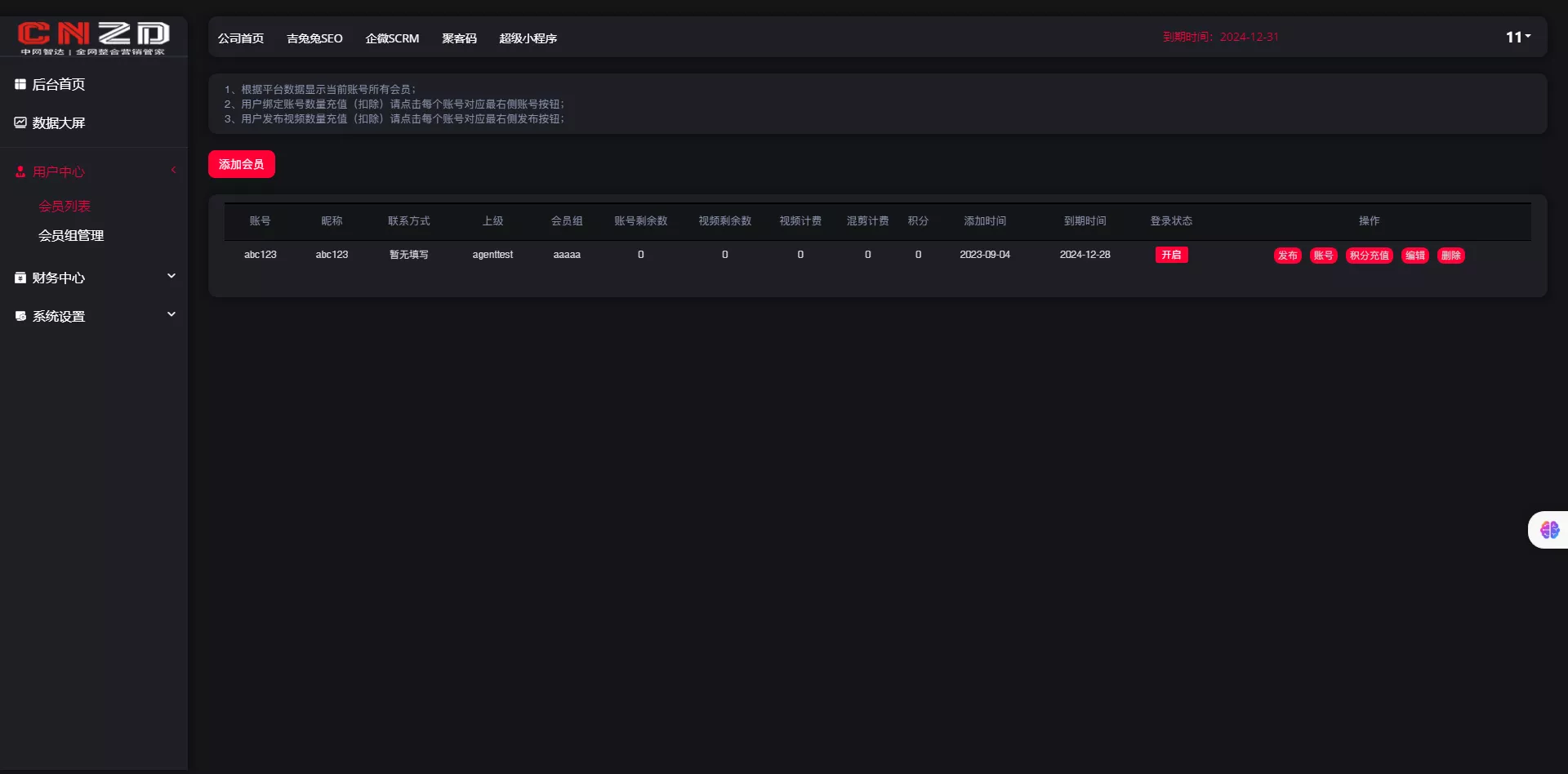Go to 企微SCRM in top navigation
1568x774 pixels.
coord(392,38)
